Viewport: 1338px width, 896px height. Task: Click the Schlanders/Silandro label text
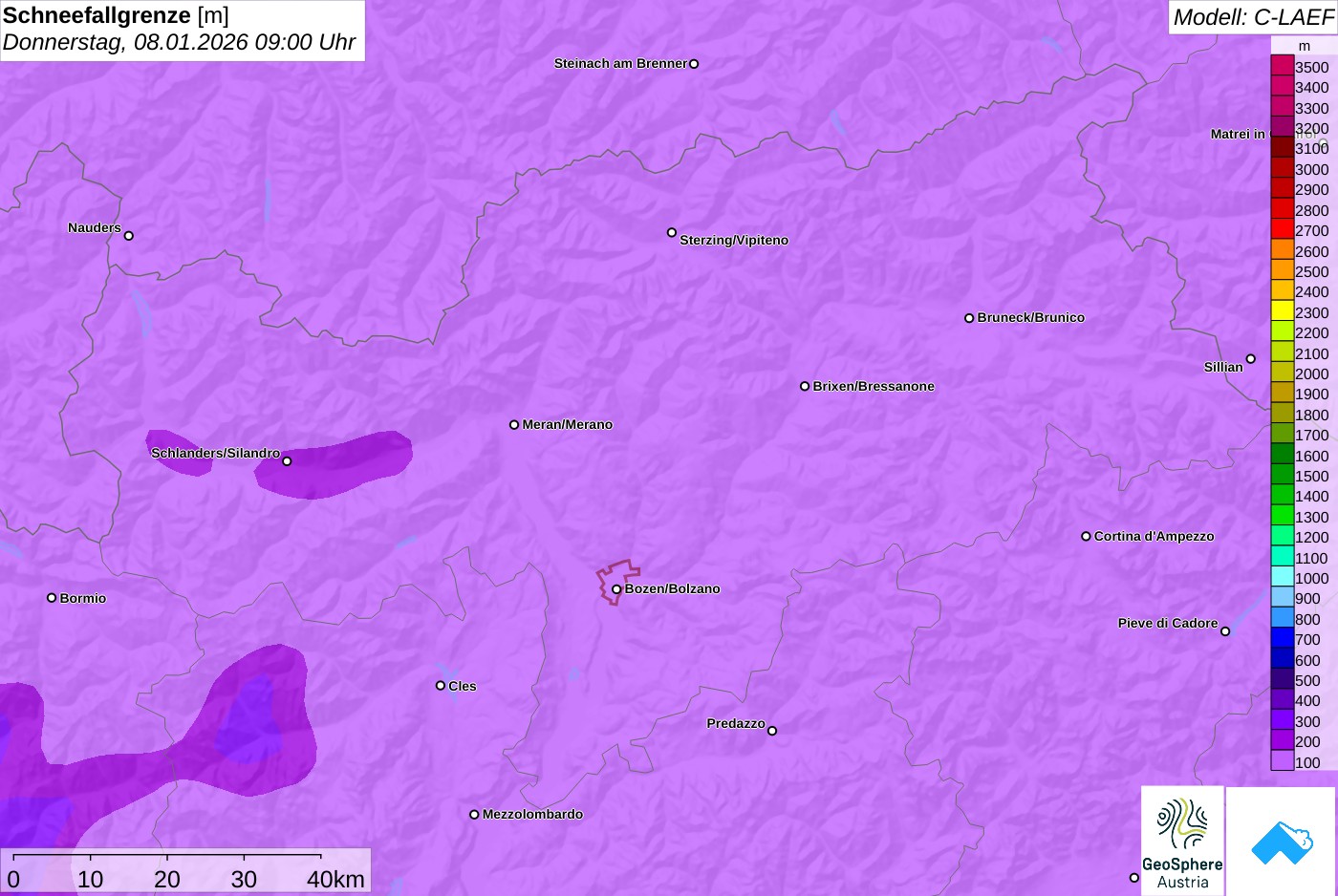[x=216, y=453]
